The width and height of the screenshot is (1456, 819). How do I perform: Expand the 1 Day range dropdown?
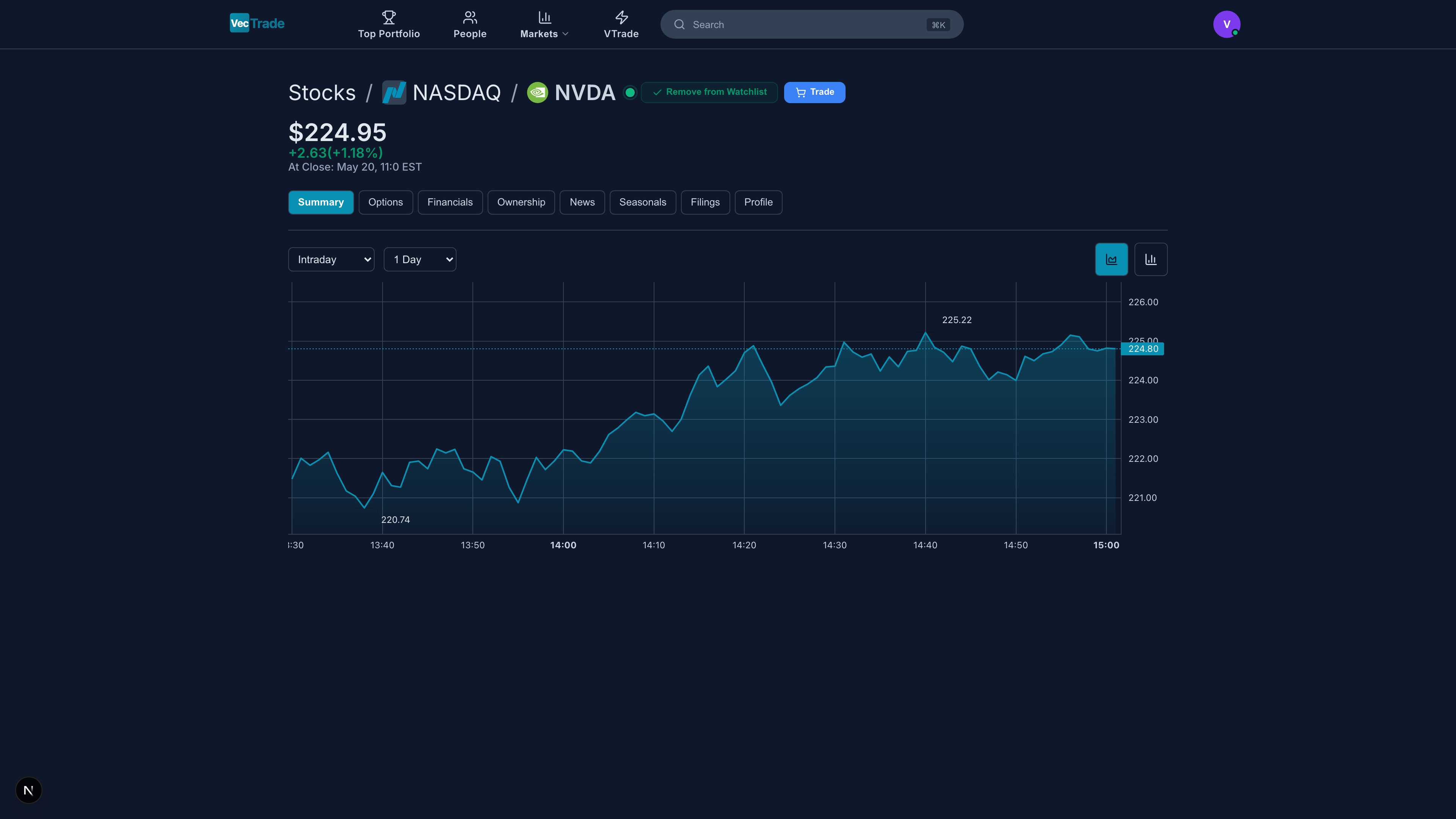click(x=420, y=259)
